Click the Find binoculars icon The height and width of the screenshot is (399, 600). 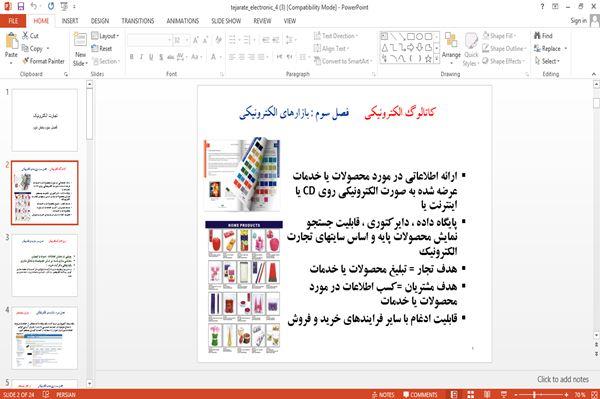coord(538,36)
